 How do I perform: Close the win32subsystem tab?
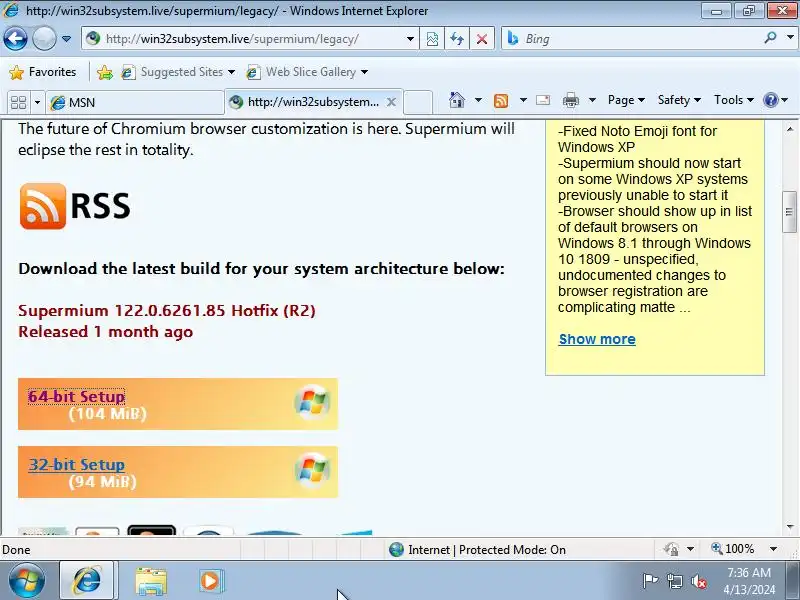pos(391,102)
